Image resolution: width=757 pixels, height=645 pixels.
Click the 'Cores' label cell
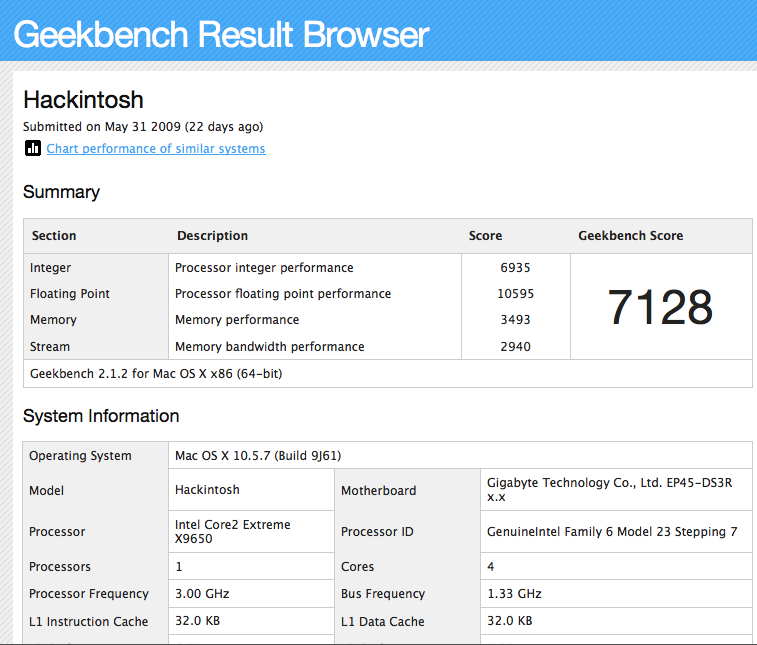(357, 566)
